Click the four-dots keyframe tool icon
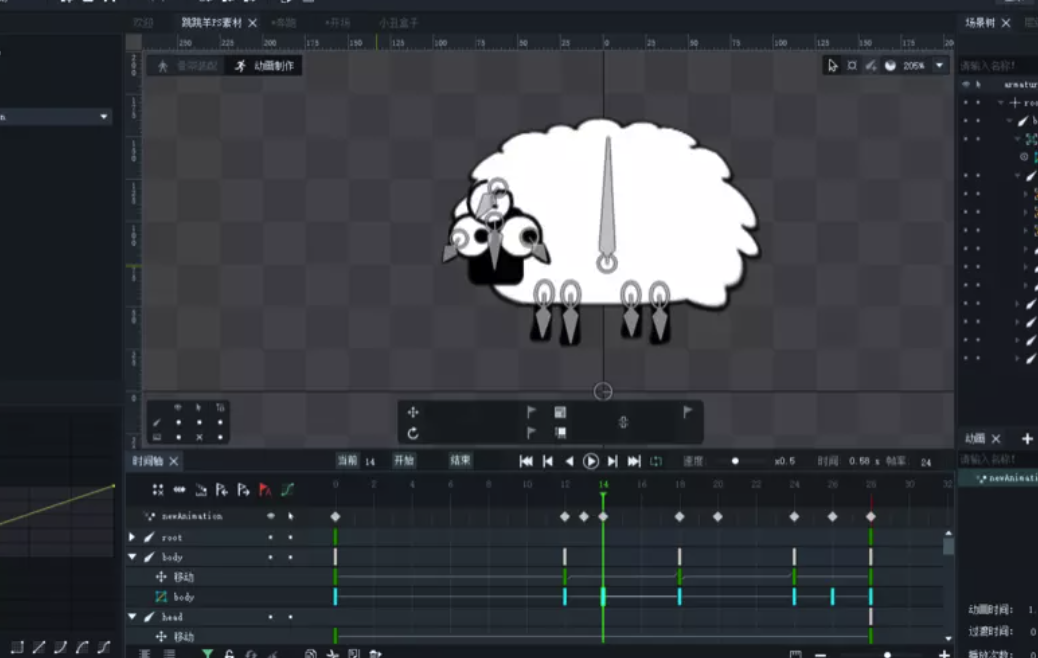Viewport: 1038px width, 658px height. click(x=158, y=490)
